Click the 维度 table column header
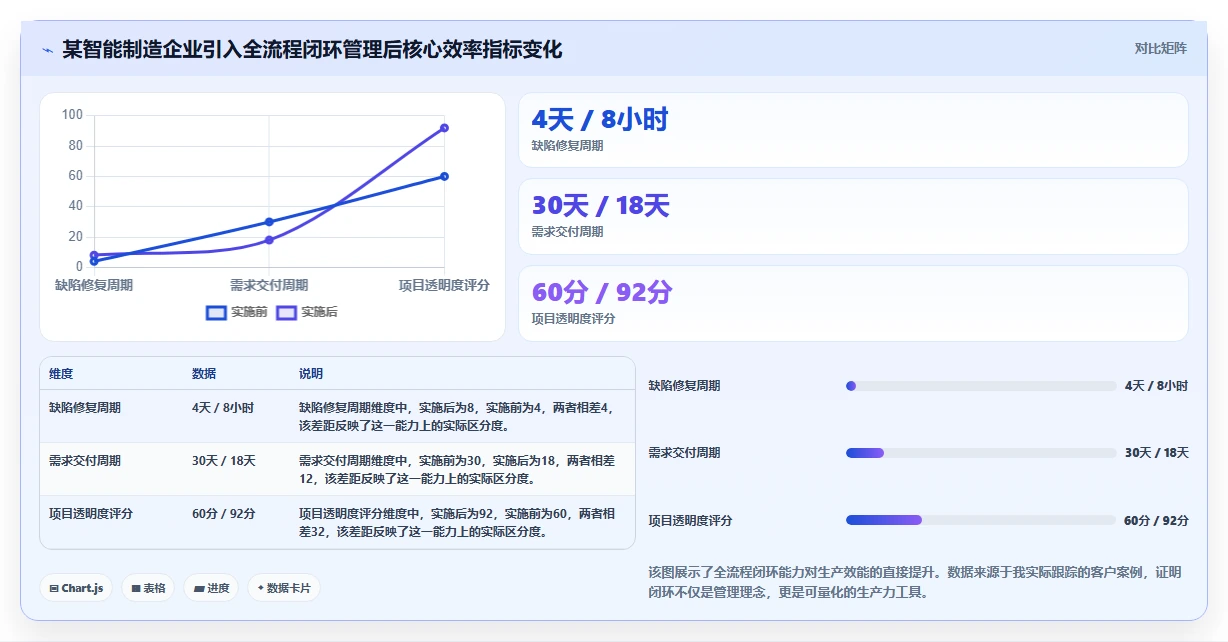This screenshot has height=642, width=1228. 61,374
